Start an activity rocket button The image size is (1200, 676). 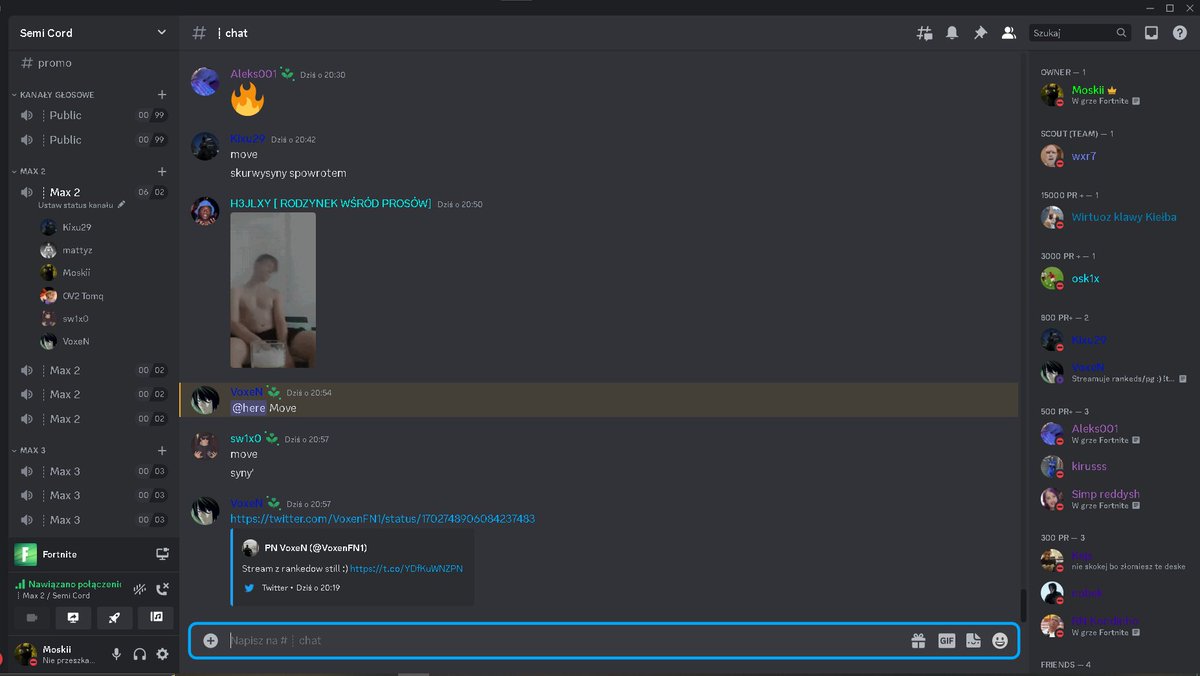point(114,617)
